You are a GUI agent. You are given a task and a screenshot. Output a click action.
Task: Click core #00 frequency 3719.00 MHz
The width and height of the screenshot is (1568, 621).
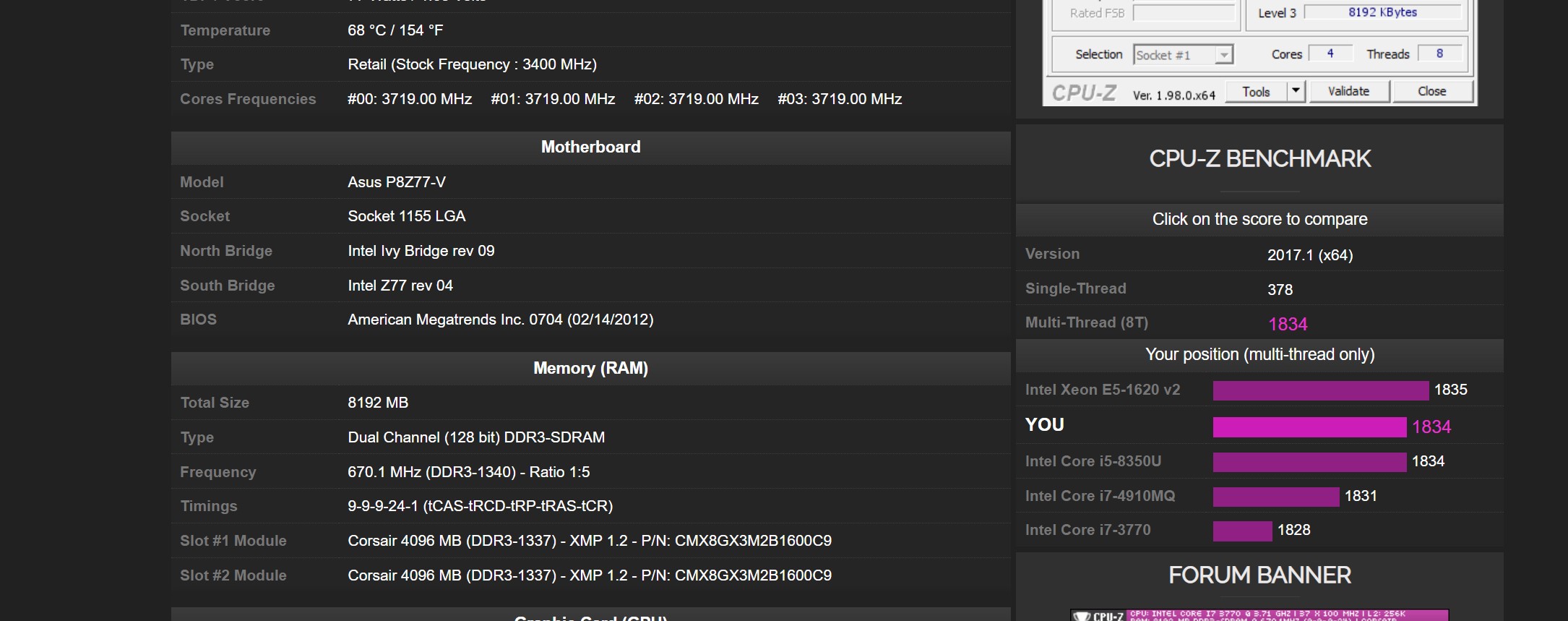(410, 99)
